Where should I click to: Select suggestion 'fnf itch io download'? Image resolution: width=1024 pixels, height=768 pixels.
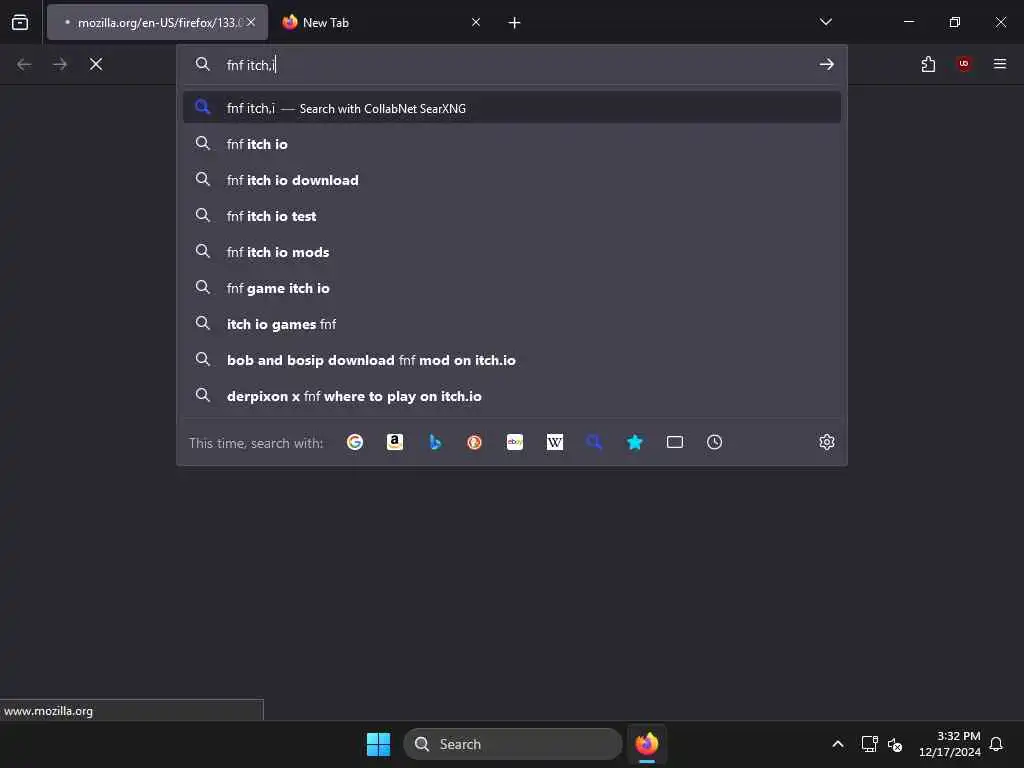coord(511,180)
